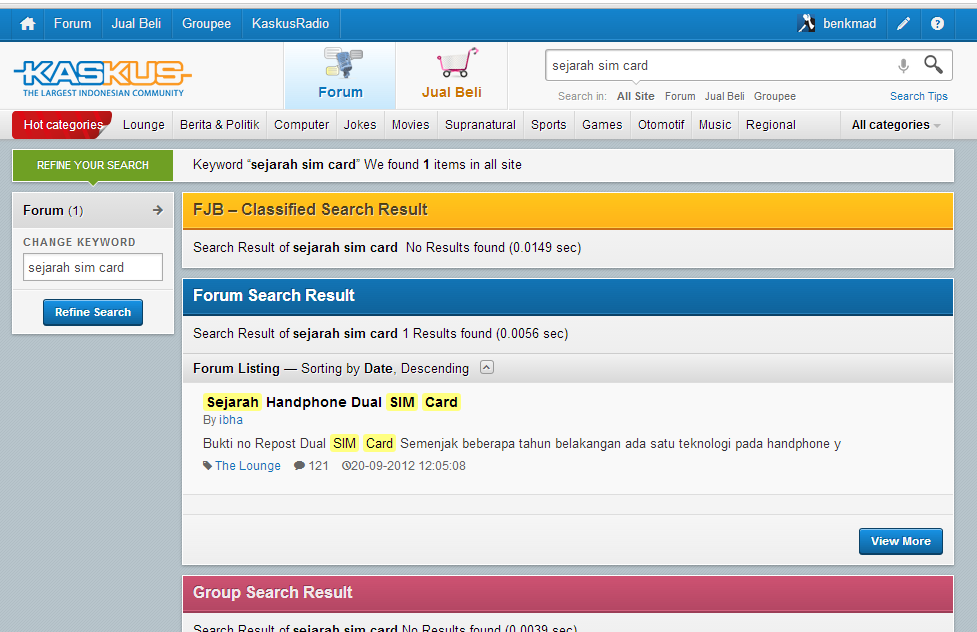Click the benkmad user avatar icon
The width and height of the screenshot is (977, 632).
click(x=806, y=24)
